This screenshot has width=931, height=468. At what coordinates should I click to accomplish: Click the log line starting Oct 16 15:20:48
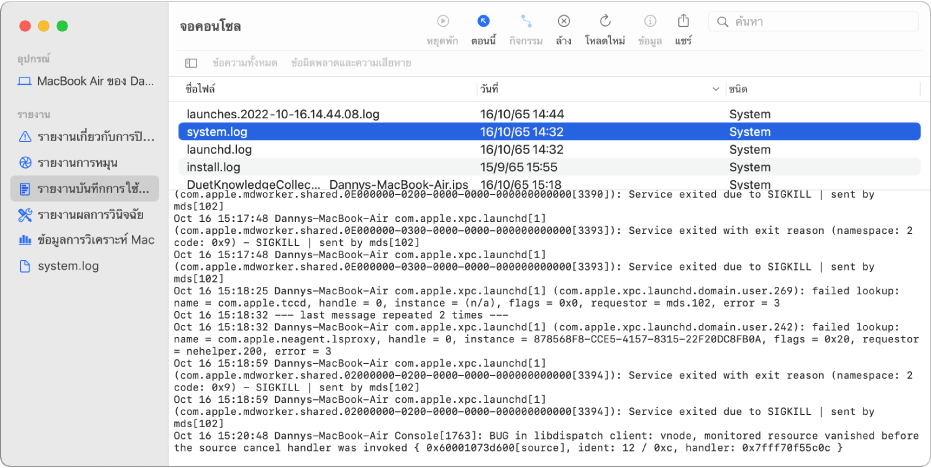[x=546, y=442]
